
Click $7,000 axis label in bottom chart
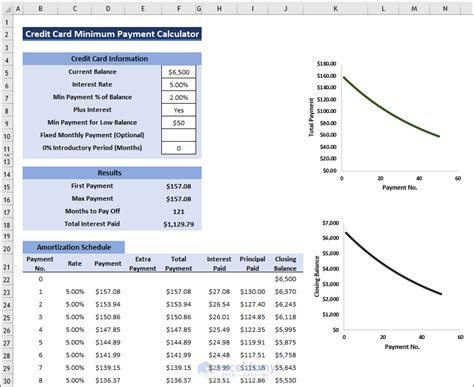click(x=331, y=223)
